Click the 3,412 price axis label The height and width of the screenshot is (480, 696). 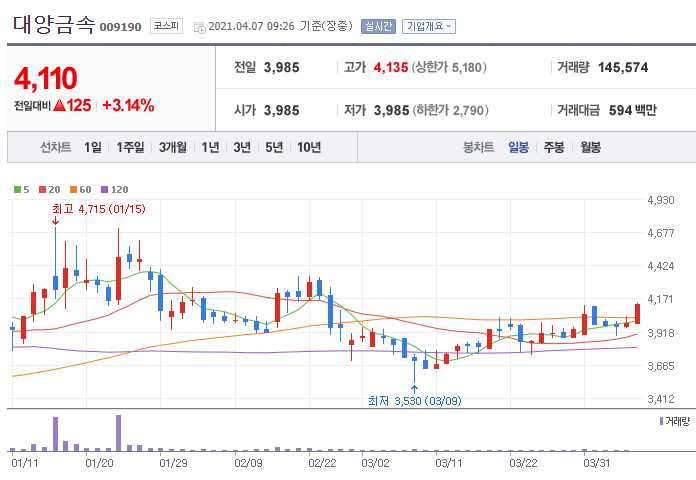pos(661,399)
